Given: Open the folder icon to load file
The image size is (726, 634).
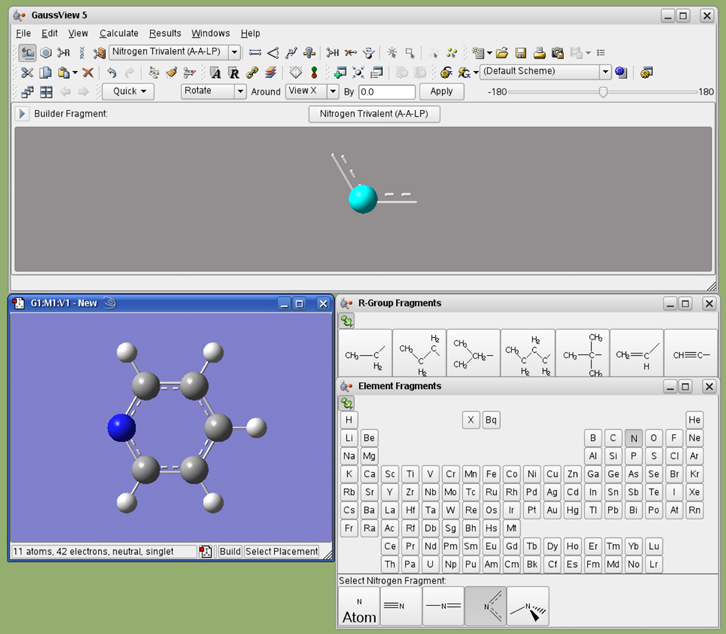Looking at the screenshot, I should [502, 53].
